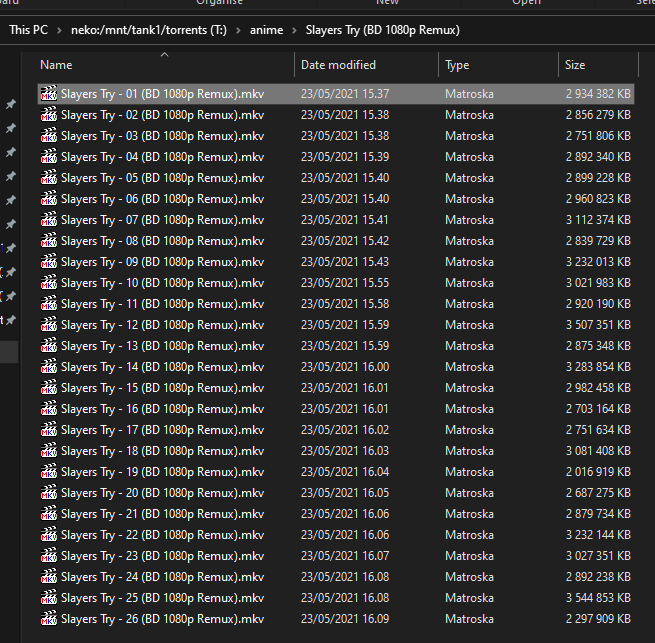The height and width of the screenshot is (643, 655).
Task: Click the video icon of Slayers Try - 01
Action: point(49,94)
